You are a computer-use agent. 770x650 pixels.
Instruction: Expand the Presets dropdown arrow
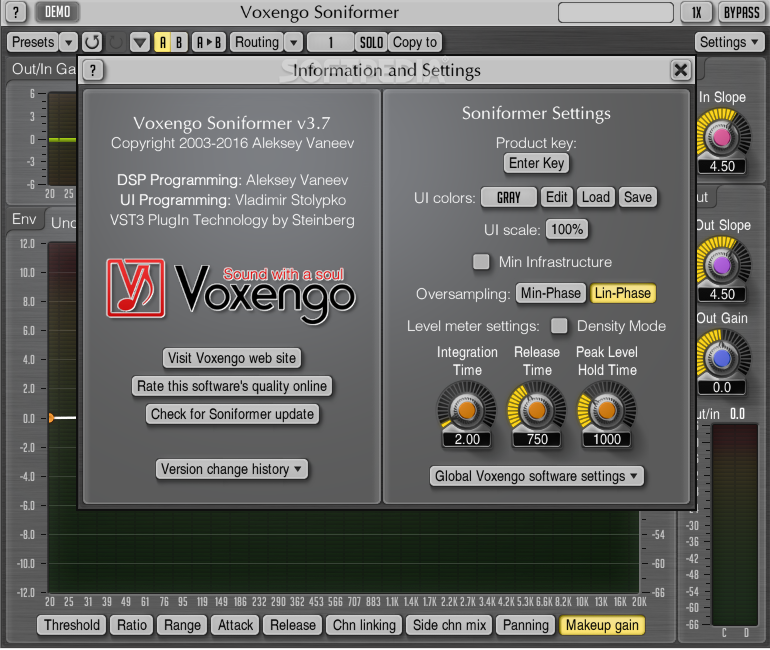coord(69,42)
